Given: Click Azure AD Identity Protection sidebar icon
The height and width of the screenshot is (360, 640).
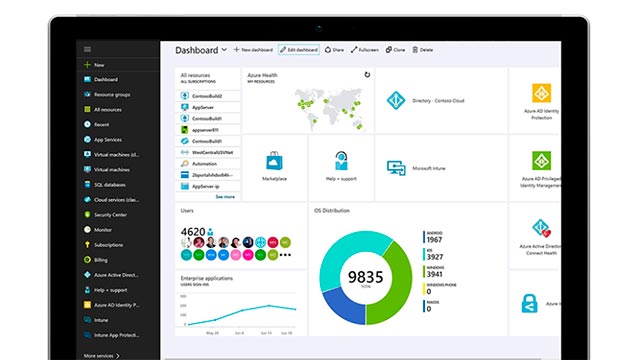Looking at the screenshot, I should 87,305.
